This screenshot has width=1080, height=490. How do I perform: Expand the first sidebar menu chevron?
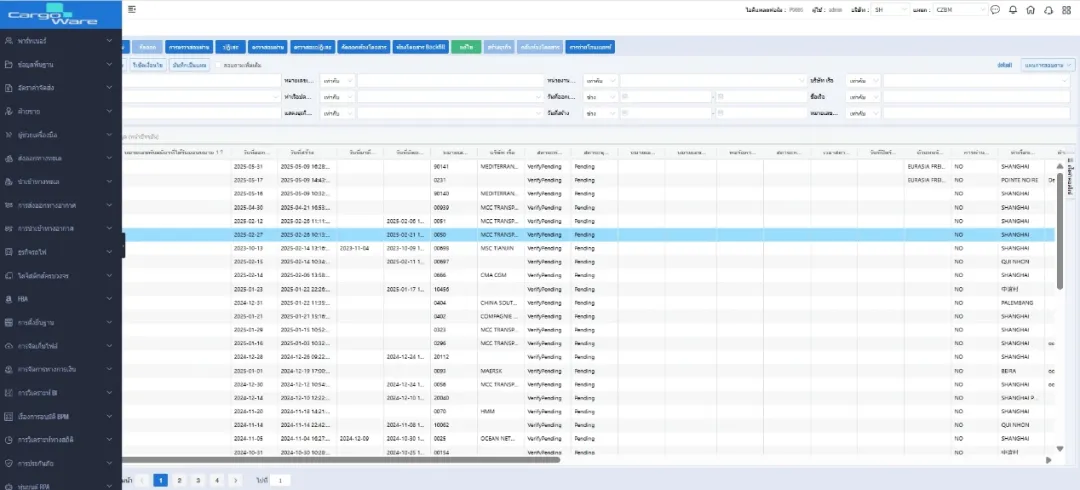tap(110, 41)
